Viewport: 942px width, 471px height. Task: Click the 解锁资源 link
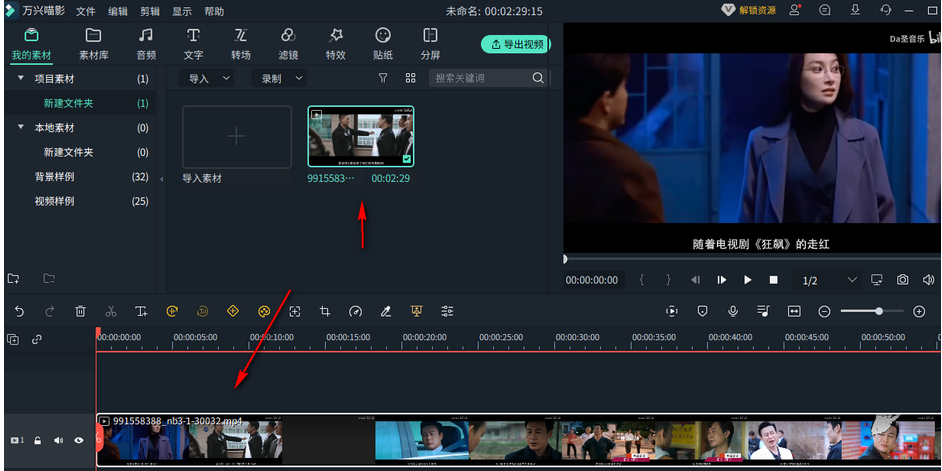tap(748, 10)
